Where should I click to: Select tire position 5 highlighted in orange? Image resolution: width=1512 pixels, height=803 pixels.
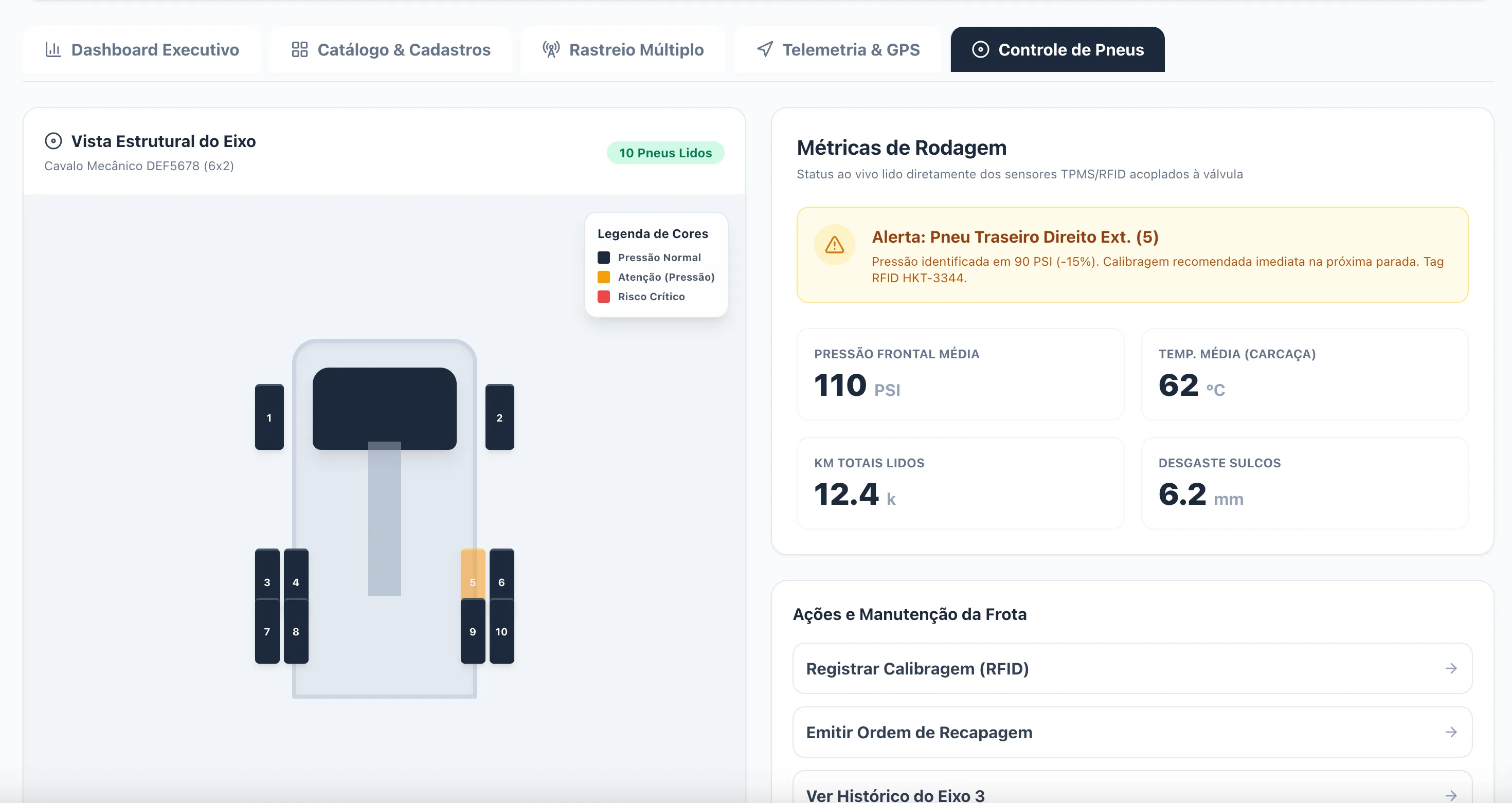click(473, 582)
